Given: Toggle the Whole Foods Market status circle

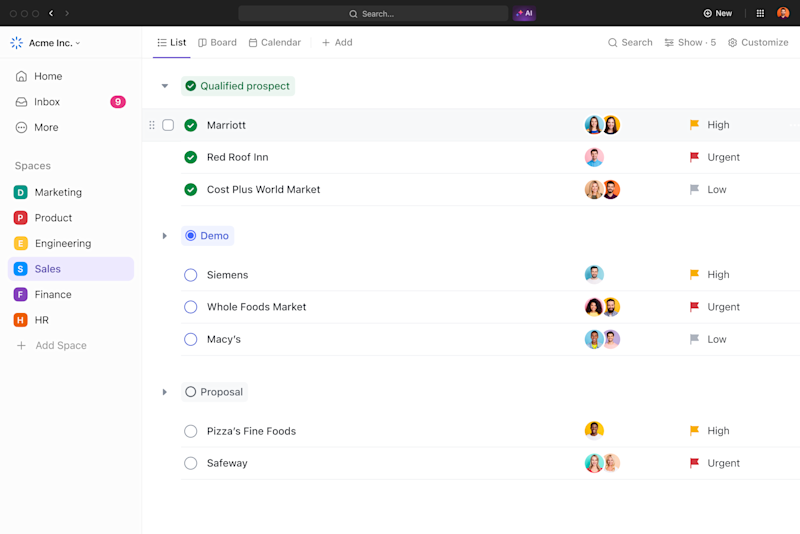Looking at the screenshot, I should tap(191, 307).
